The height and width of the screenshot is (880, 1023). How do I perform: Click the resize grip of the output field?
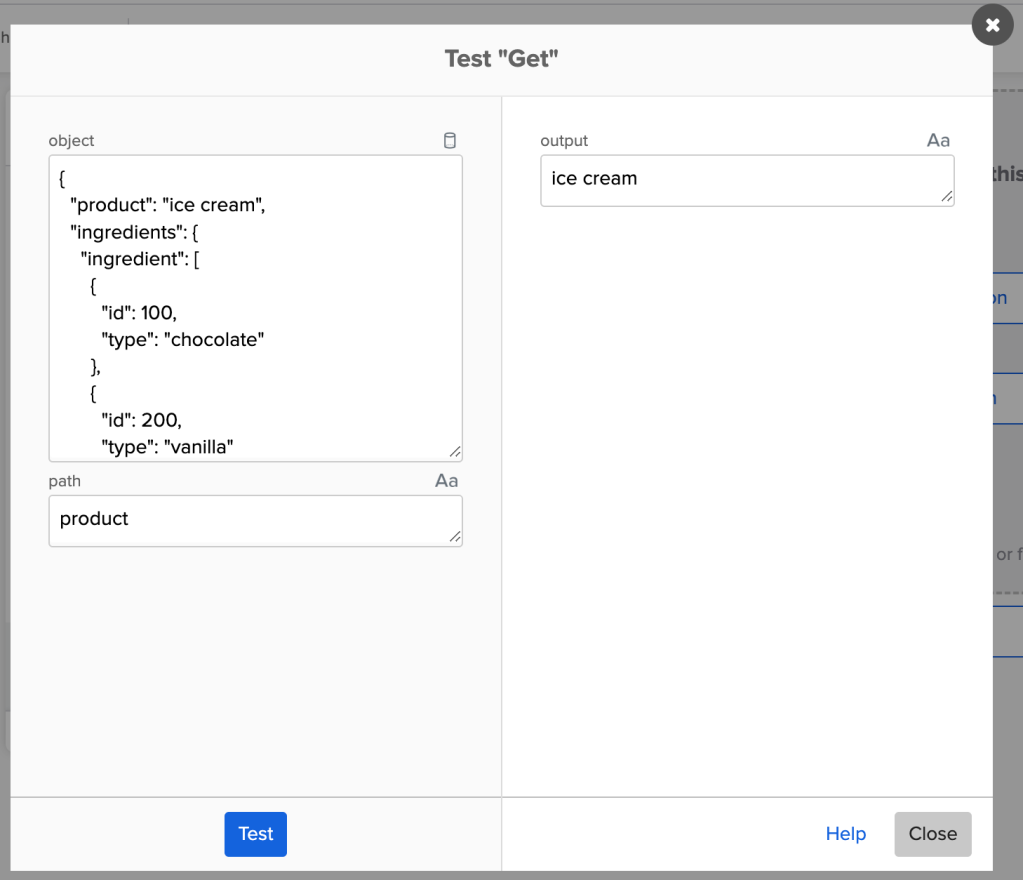[x=948, y=198]
